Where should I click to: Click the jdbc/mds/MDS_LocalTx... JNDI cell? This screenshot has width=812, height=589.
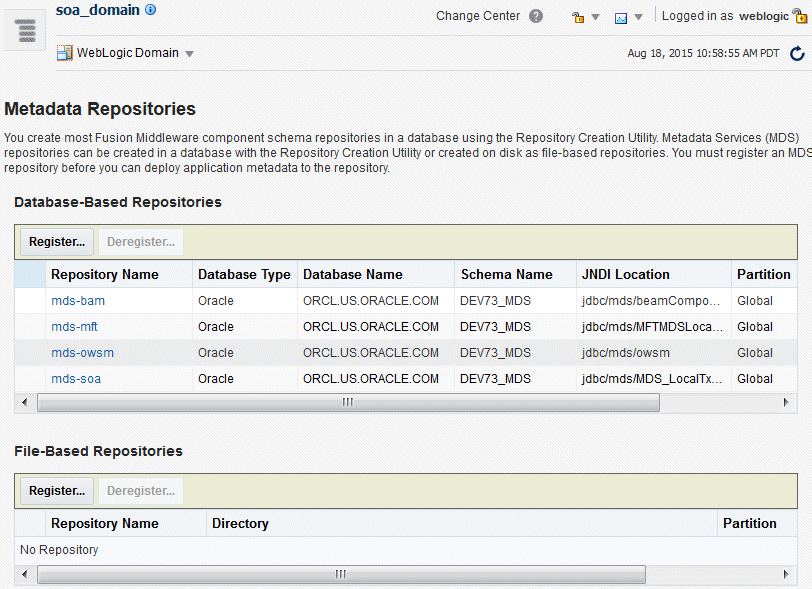652,379
